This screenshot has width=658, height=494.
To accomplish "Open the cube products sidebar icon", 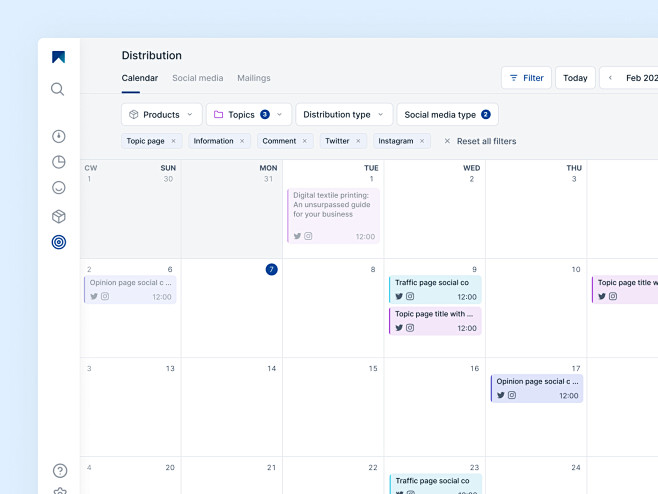I will [x=59, y=216].
